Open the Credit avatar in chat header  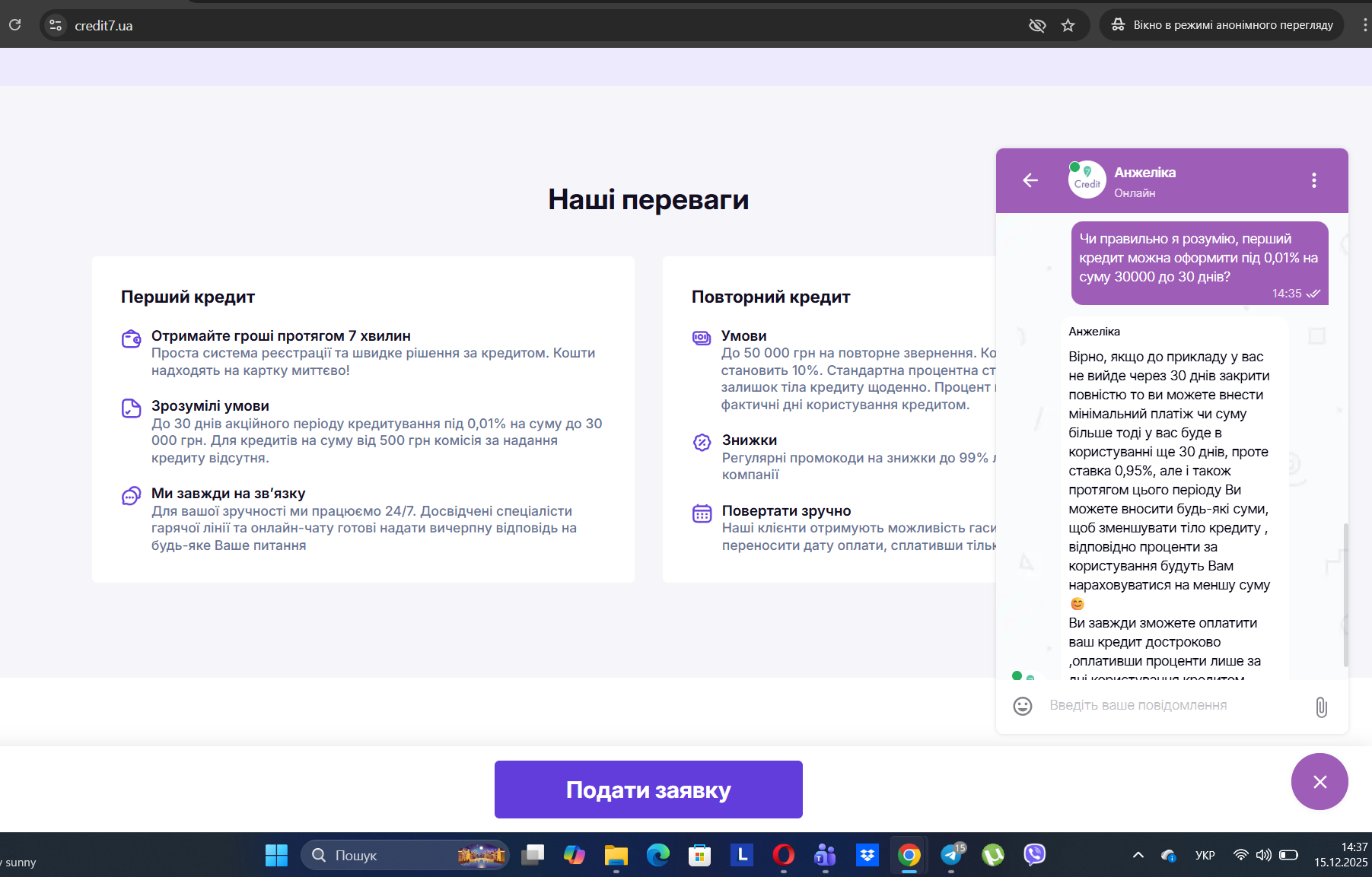click(x=1087, y=180)
